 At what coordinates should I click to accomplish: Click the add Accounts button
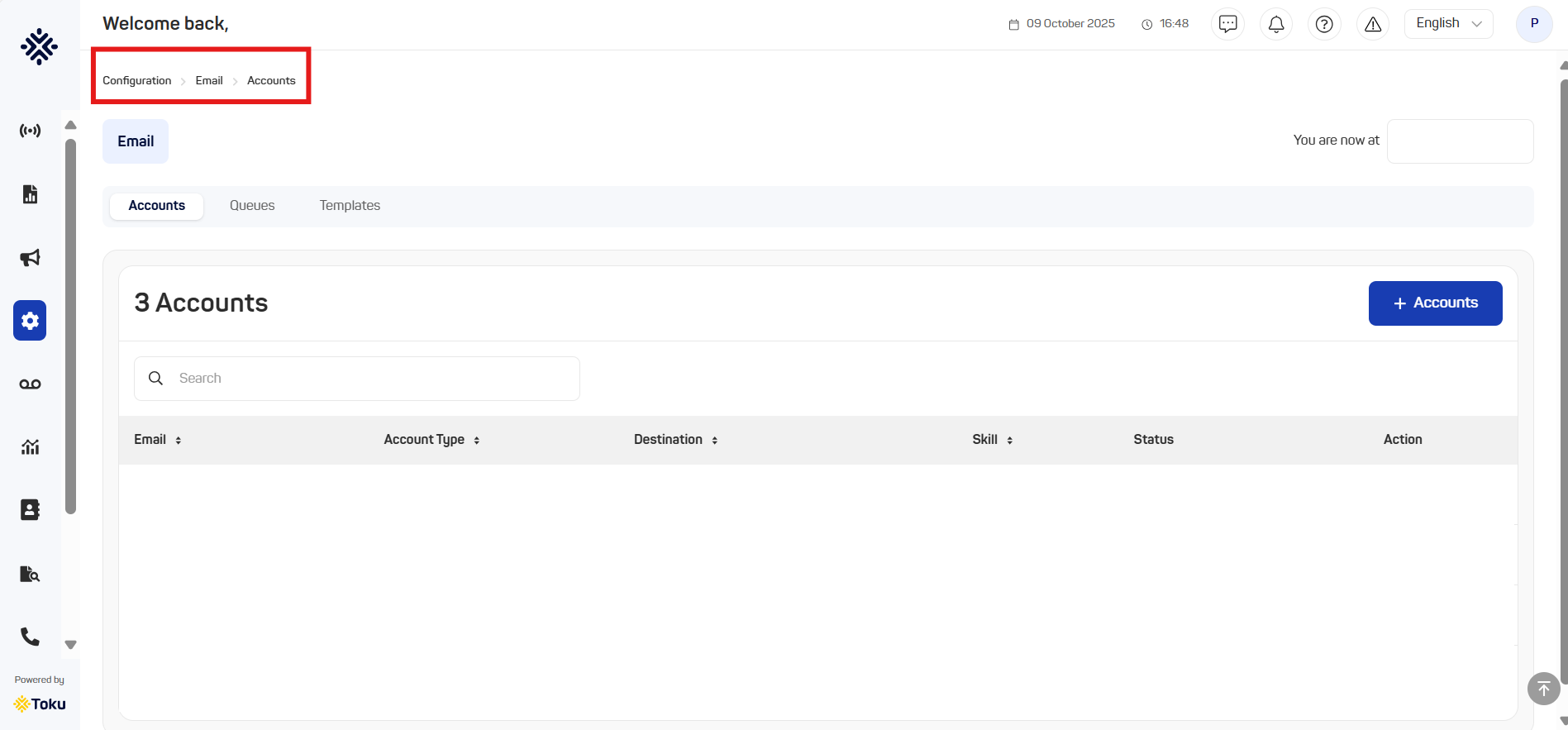(x=1436, y=303)
